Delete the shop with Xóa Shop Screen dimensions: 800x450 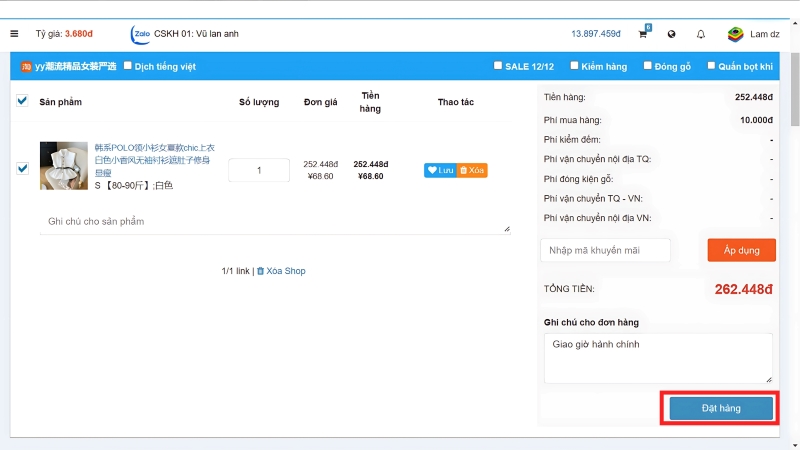pyautogui.click(x=280, y=271)
